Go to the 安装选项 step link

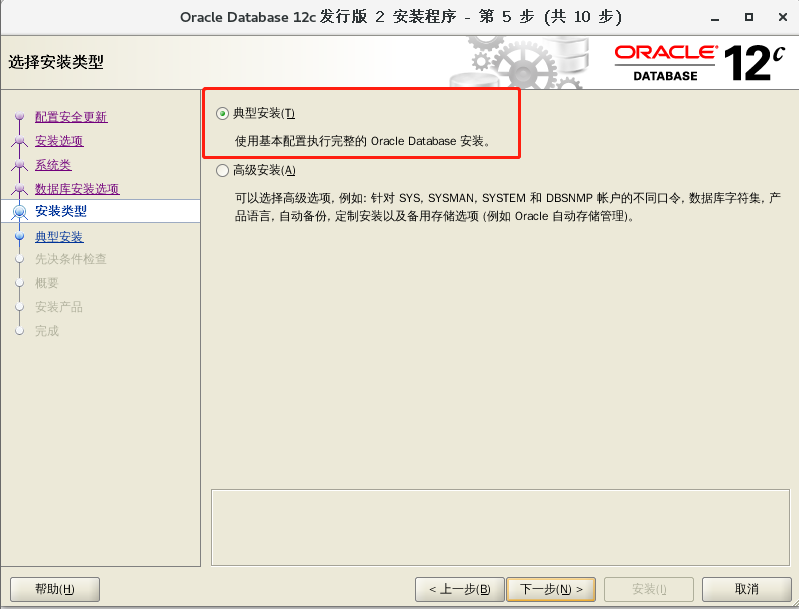(59, 141)
